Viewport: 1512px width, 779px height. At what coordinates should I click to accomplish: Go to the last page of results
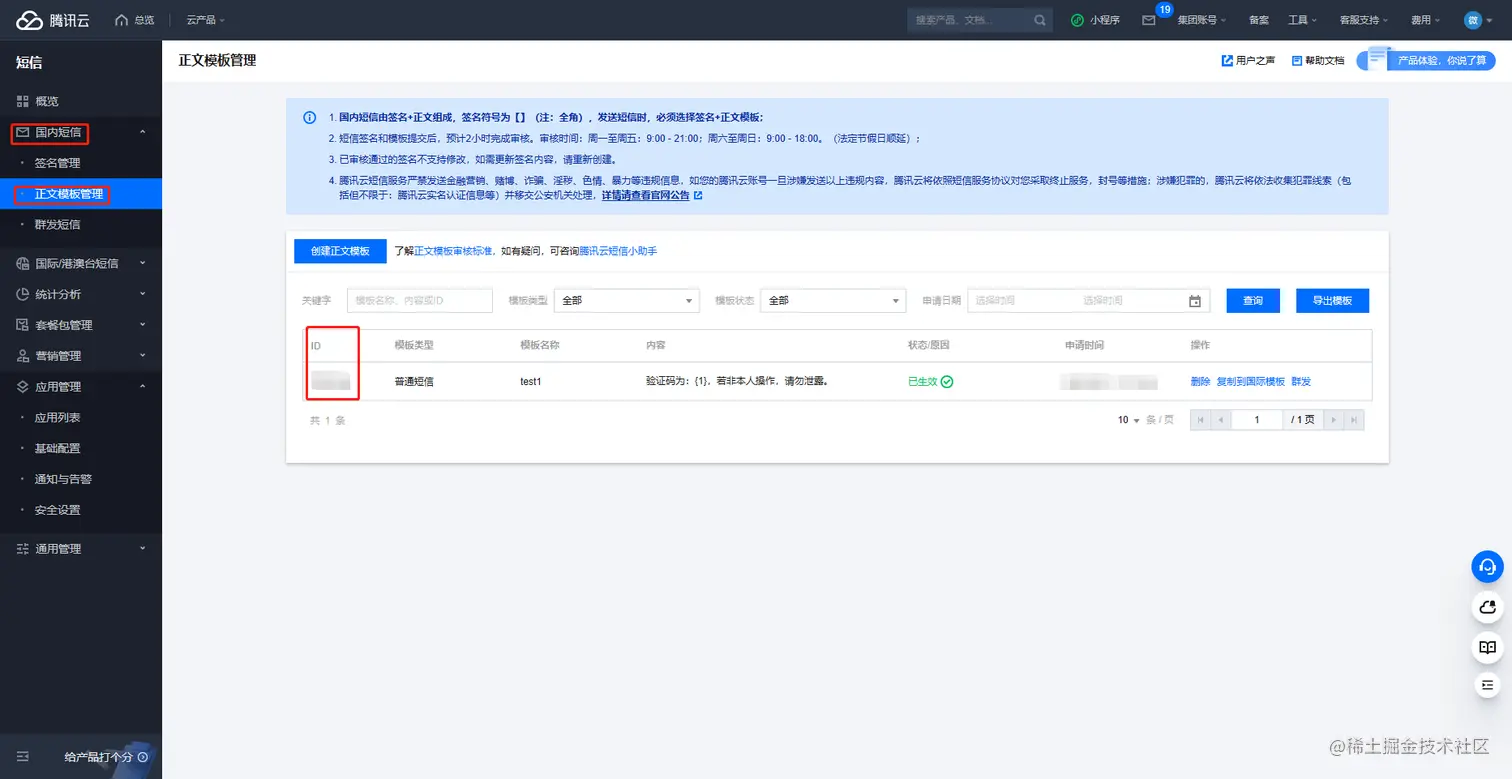coord(1354,421)
